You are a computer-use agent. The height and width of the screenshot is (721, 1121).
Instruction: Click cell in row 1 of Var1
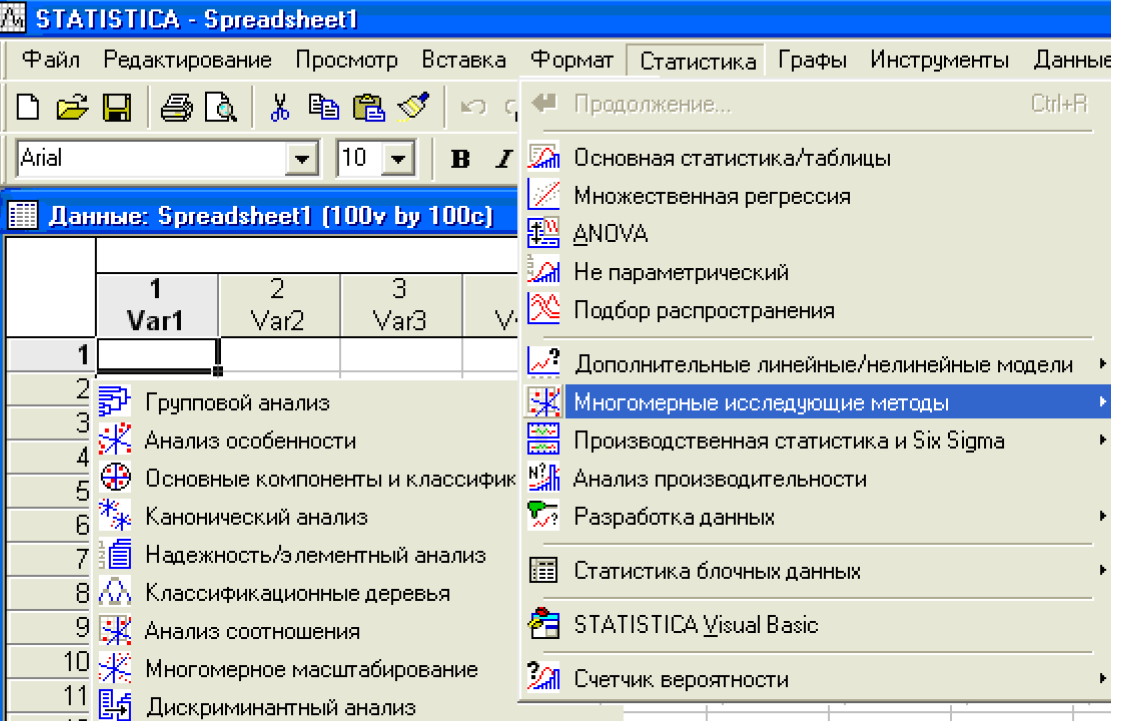pos(157,355)
